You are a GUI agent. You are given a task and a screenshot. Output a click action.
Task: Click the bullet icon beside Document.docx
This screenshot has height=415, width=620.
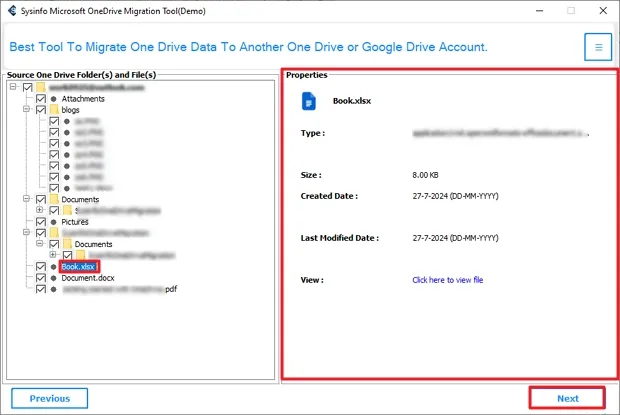52,278
